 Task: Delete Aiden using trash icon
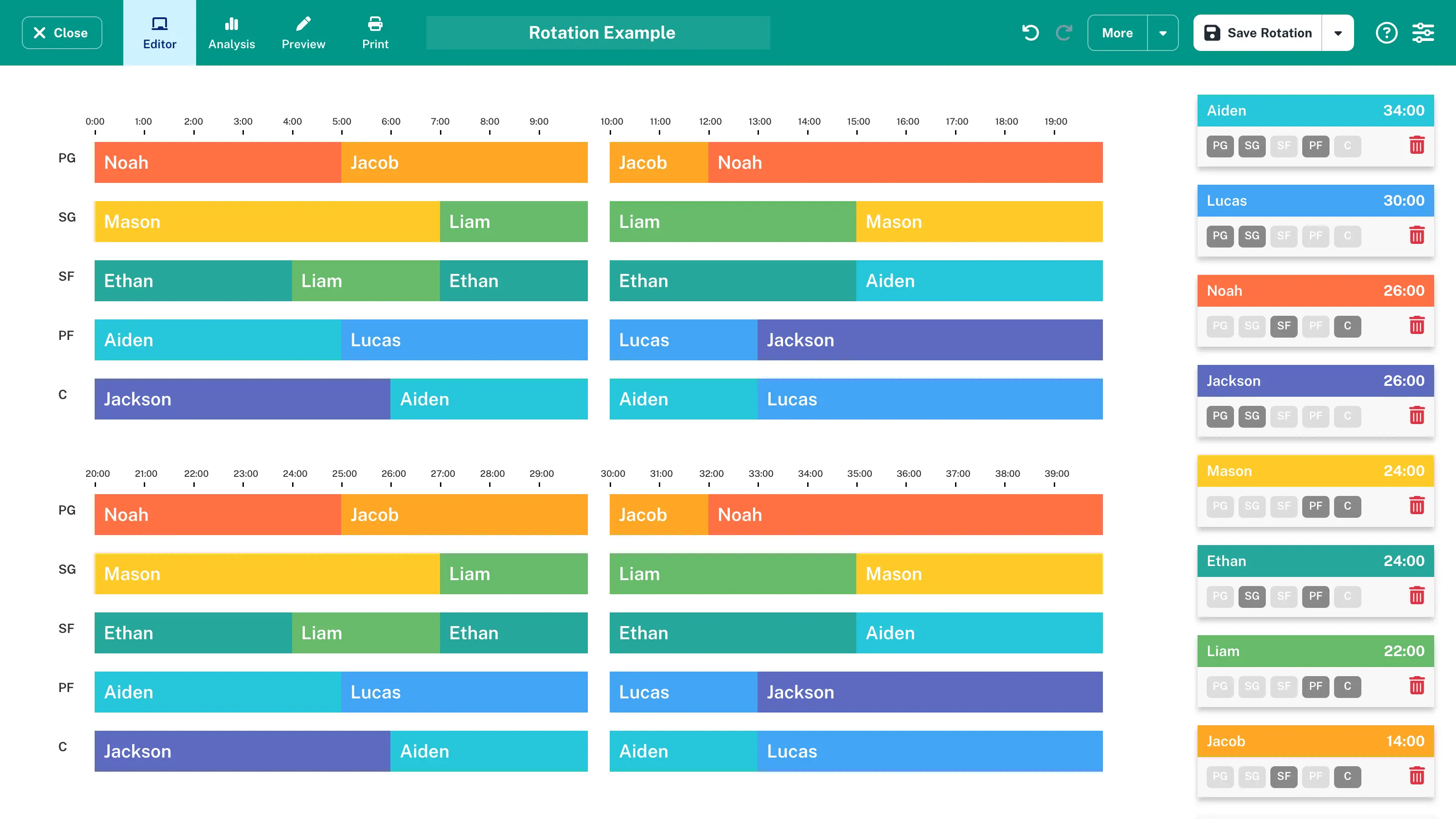click(x=1416, y=145)
